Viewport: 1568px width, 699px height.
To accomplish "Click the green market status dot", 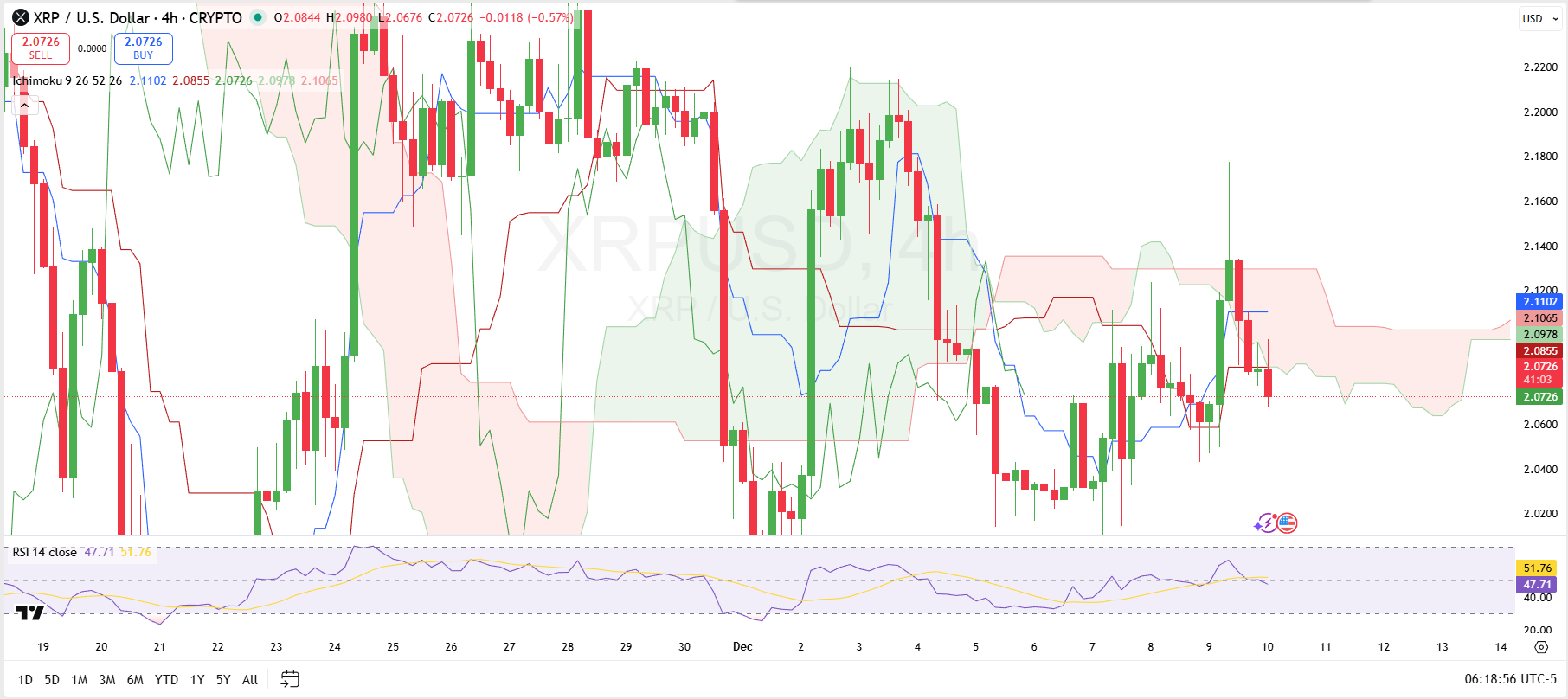I will pyautogui.click(x=258, y=17).
